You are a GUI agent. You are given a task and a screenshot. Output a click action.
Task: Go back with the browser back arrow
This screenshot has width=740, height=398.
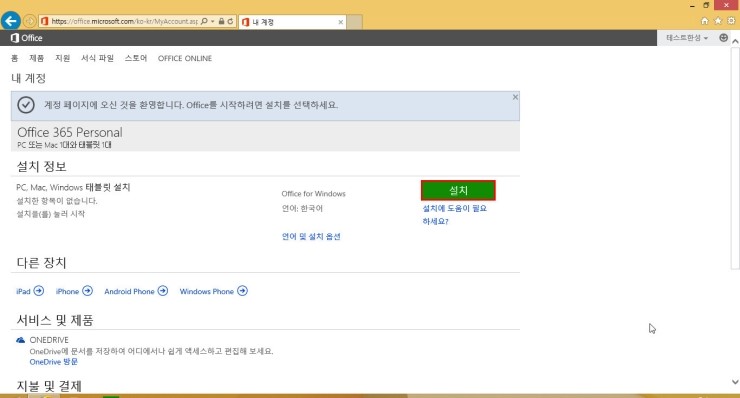[10, 21]
